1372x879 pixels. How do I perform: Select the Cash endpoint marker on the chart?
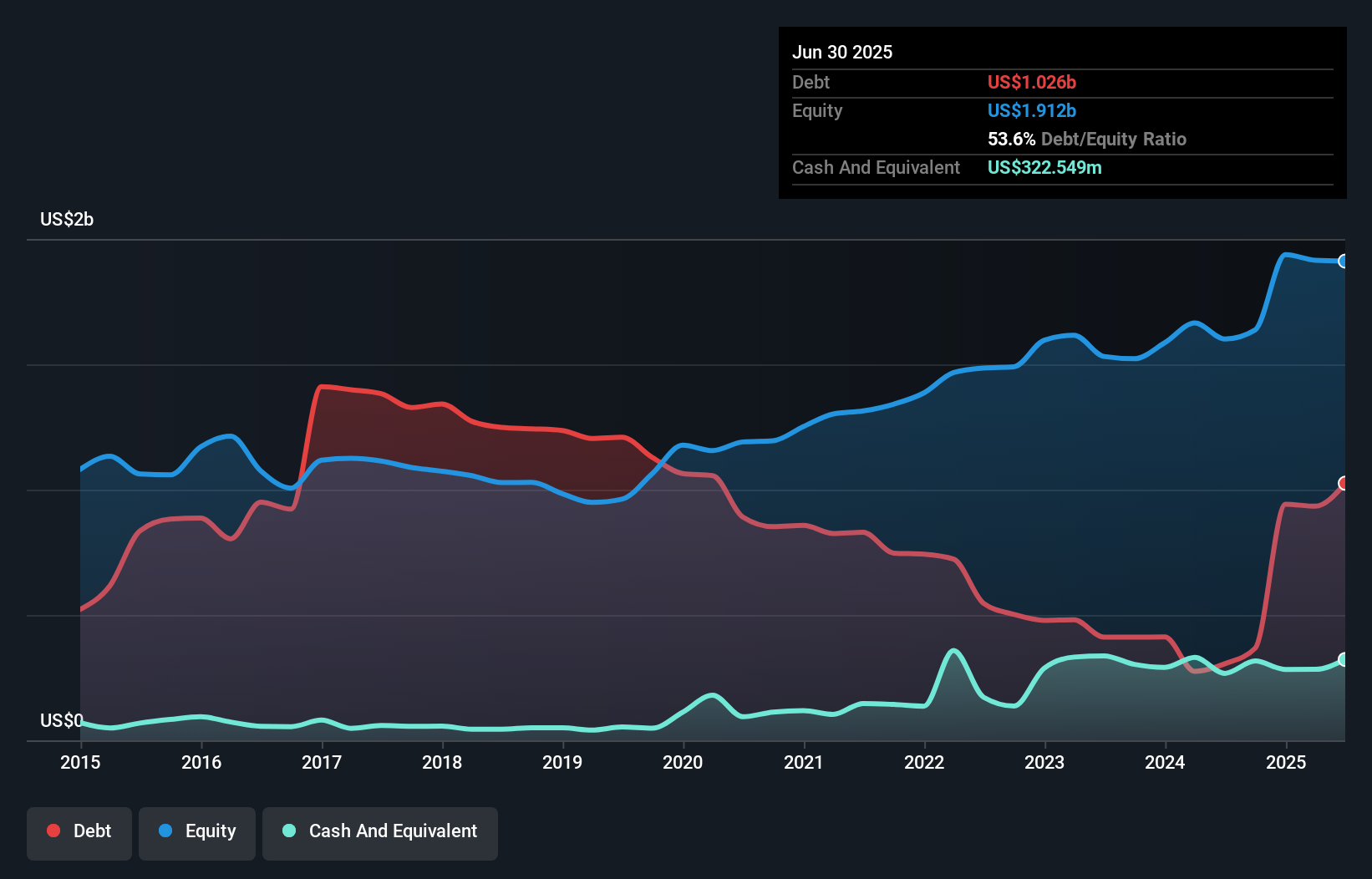1344,660
